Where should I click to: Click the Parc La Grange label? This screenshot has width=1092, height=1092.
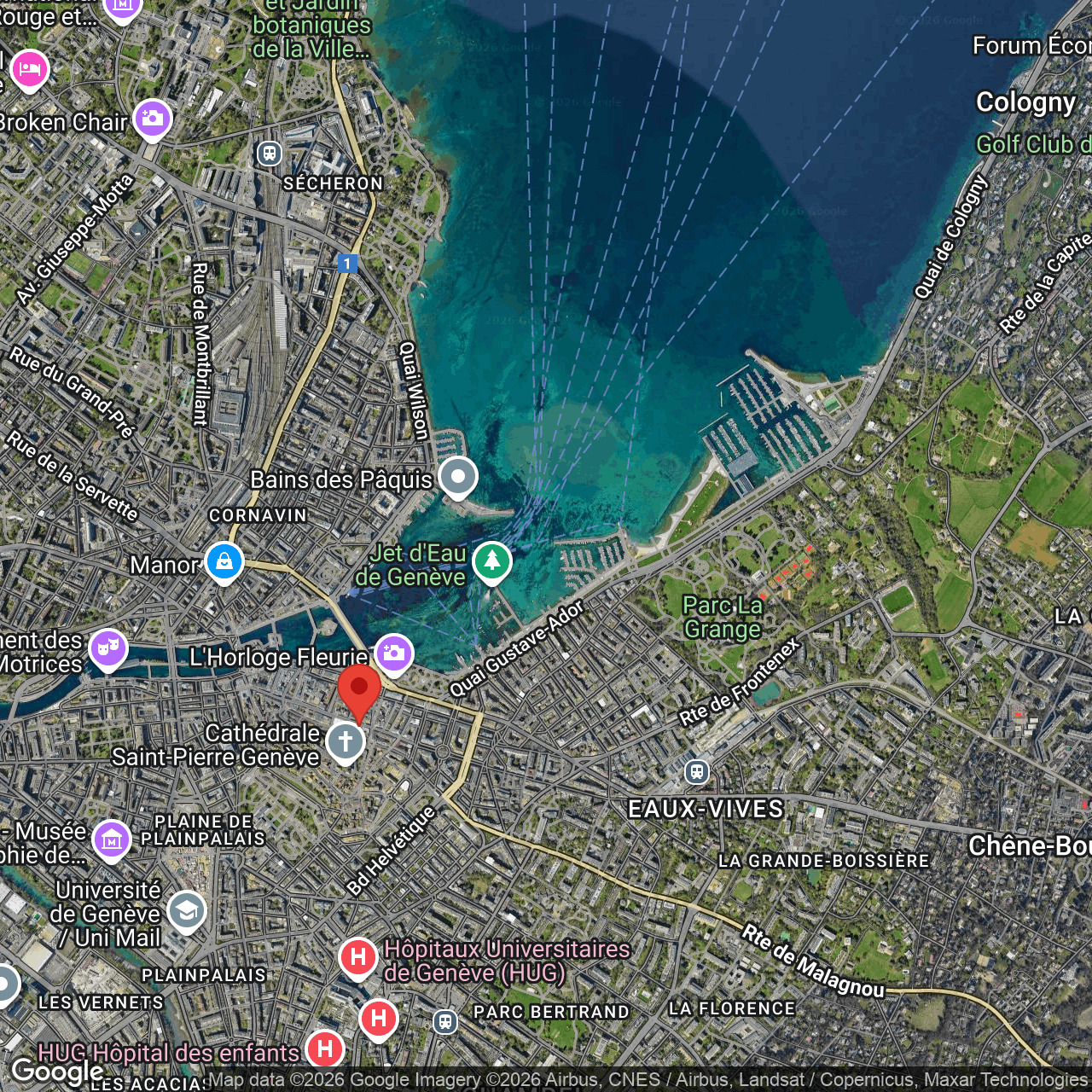723,617
